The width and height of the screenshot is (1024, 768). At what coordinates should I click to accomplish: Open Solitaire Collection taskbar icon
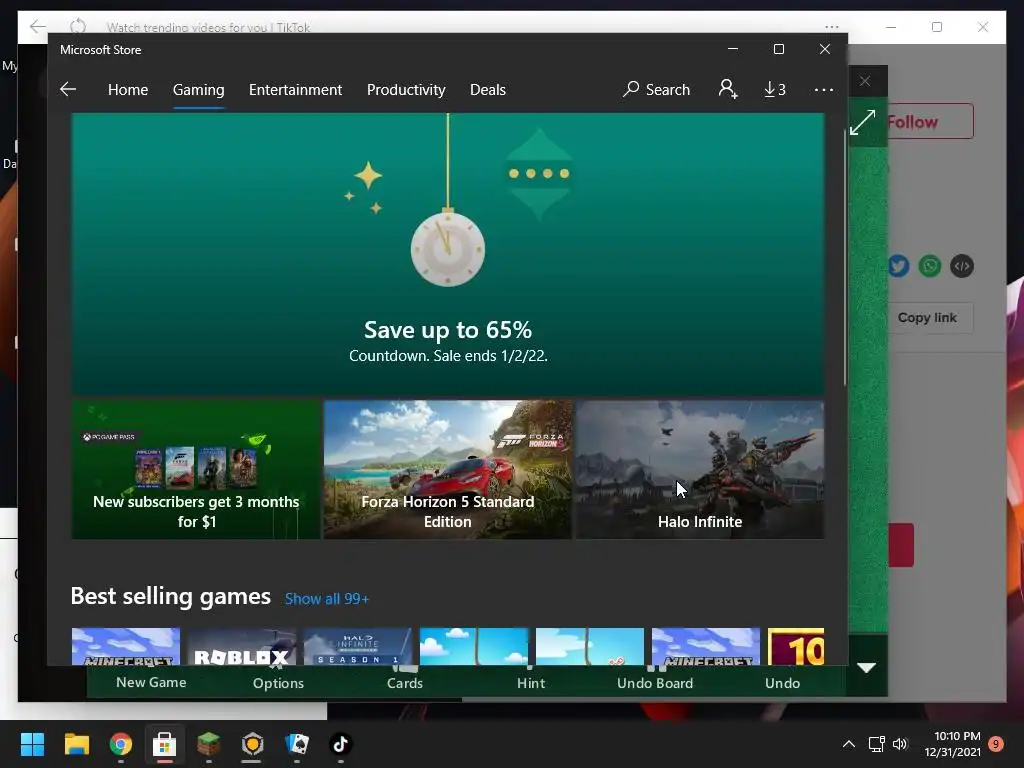point(296,744)
